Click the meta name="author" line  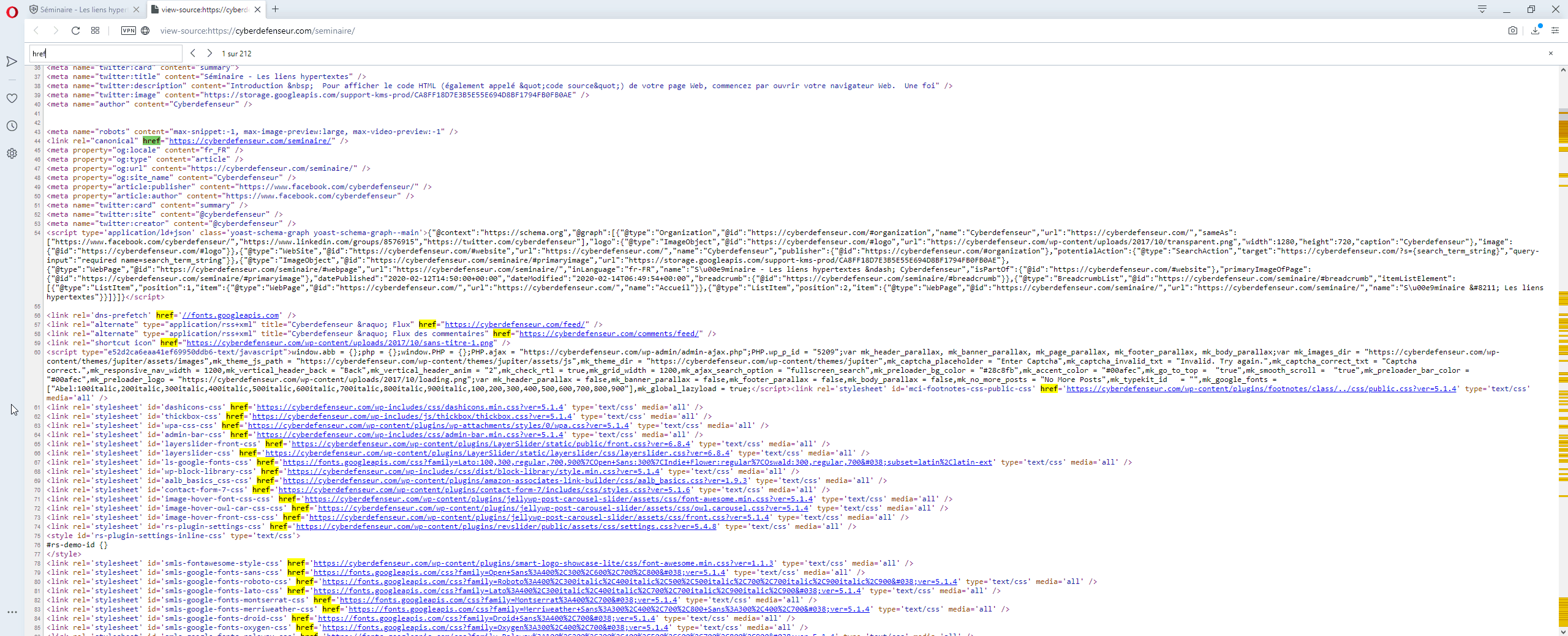pyautogui.click(x=149, y=104)
